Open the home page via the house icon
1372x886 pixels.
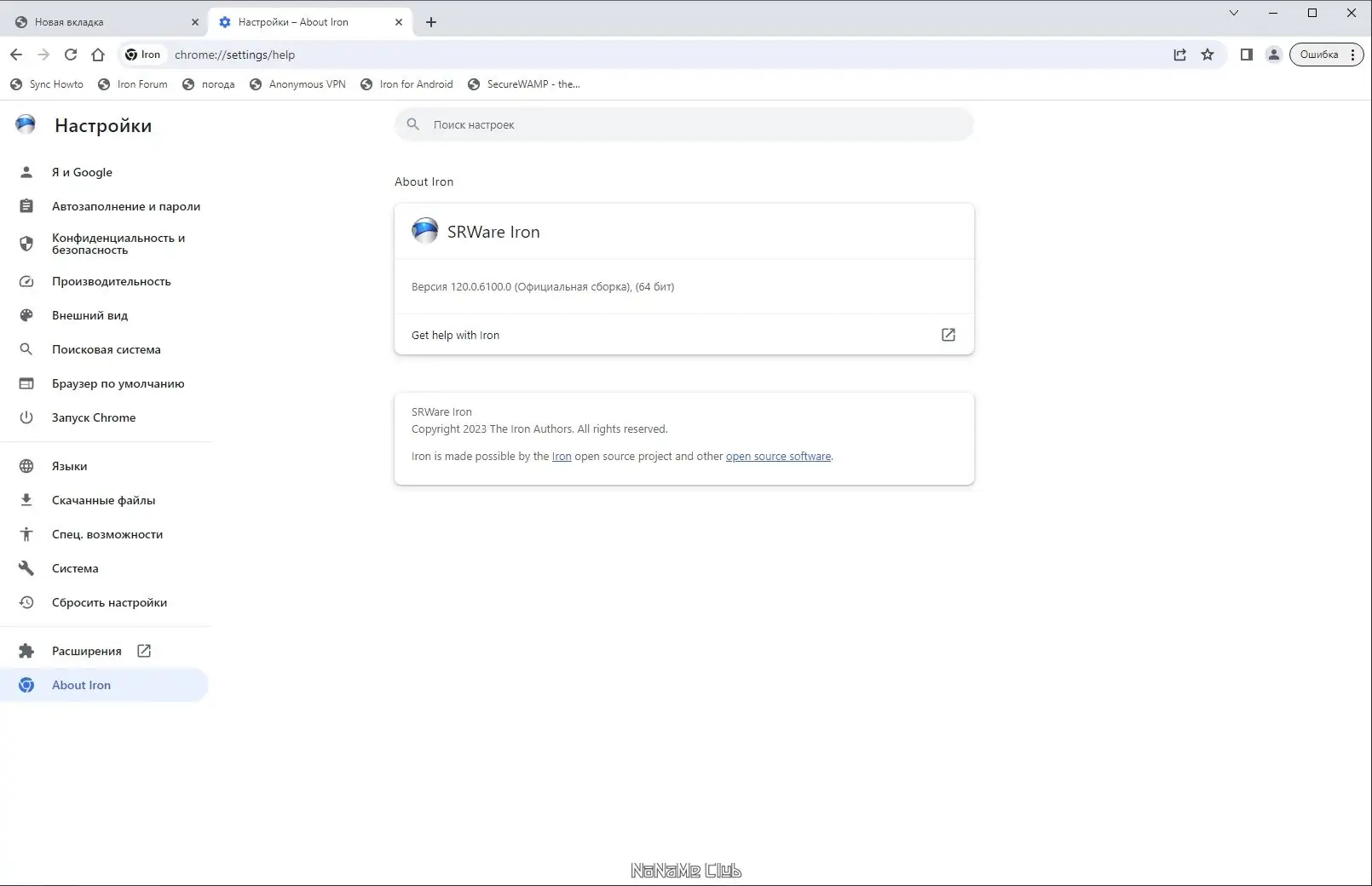pyautogui.click(x=98, y=55)
